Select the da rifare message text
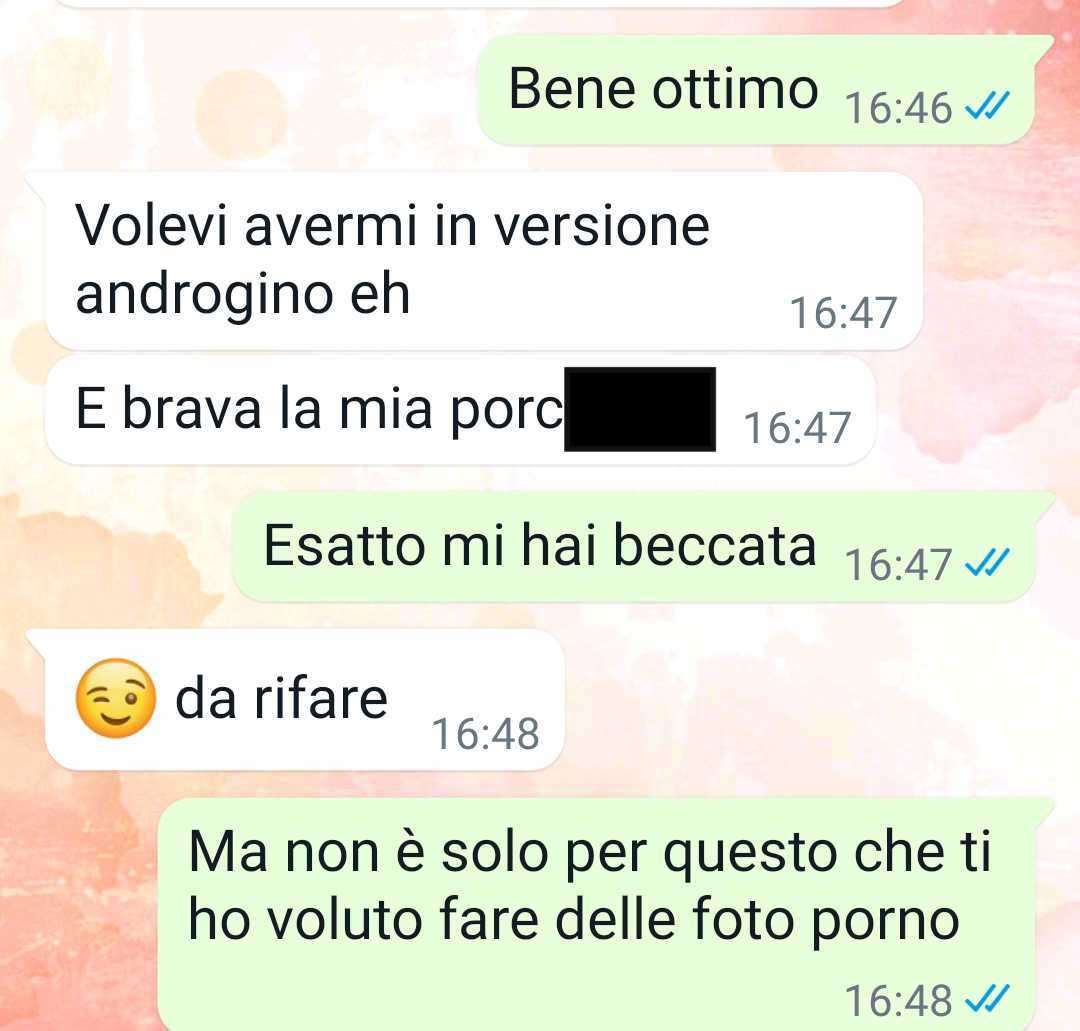This screenshot has width=1080, height=1031. click(282, 700)
